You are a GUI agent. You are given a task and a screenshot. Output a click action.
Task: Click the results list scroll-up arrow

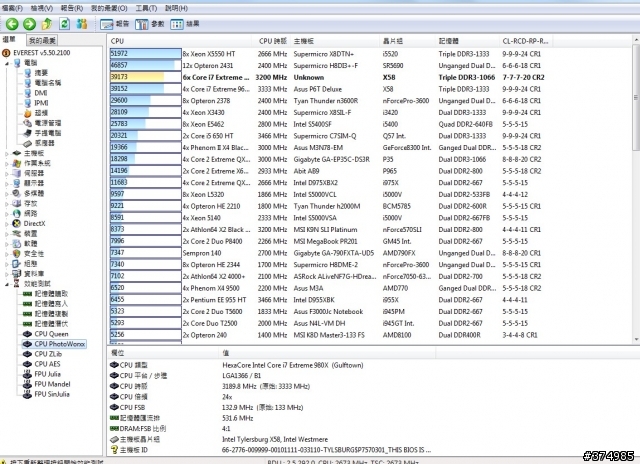point(636,40)
